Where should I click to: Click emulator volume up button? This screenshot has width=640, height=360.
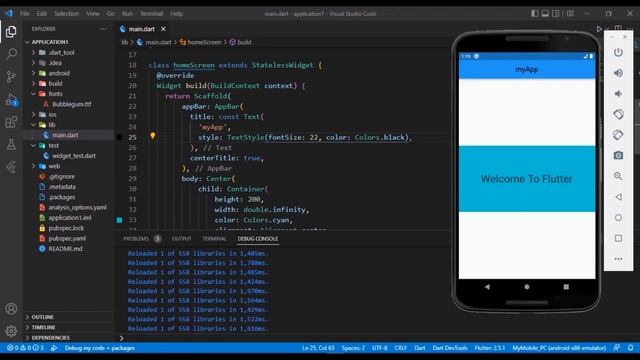618,73
